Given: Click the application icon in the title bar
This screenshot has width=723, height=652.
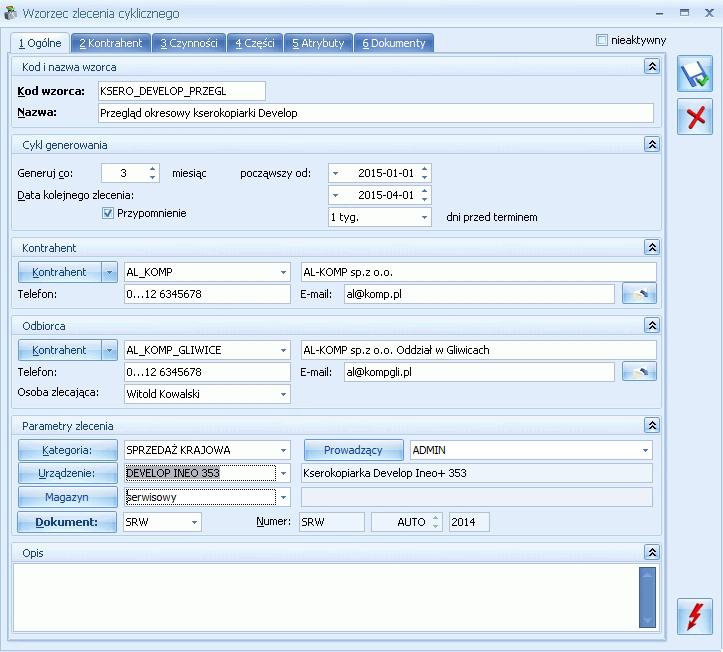Looking at the screenshot, I should (10, 13).
